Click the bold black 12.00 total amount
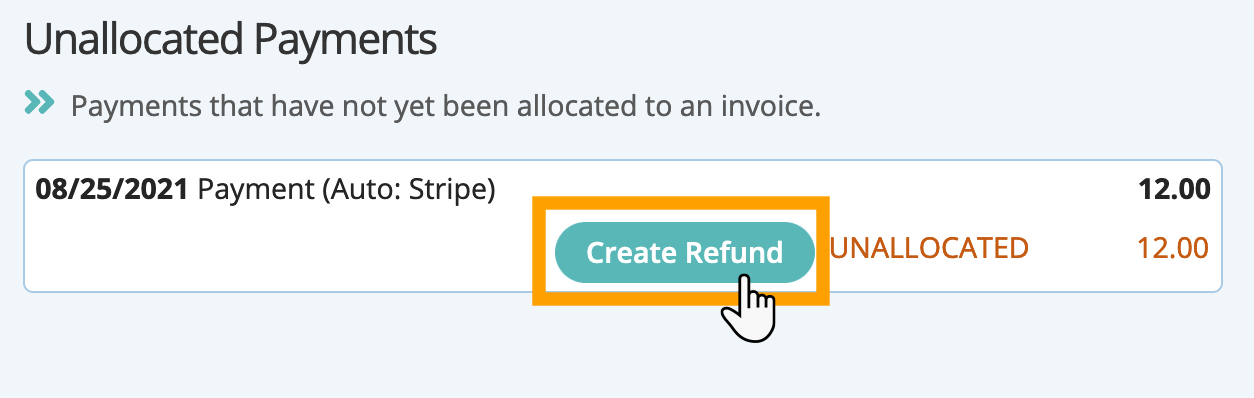1254x398 pixels. pyautogui.click(x=1175, y=189)
